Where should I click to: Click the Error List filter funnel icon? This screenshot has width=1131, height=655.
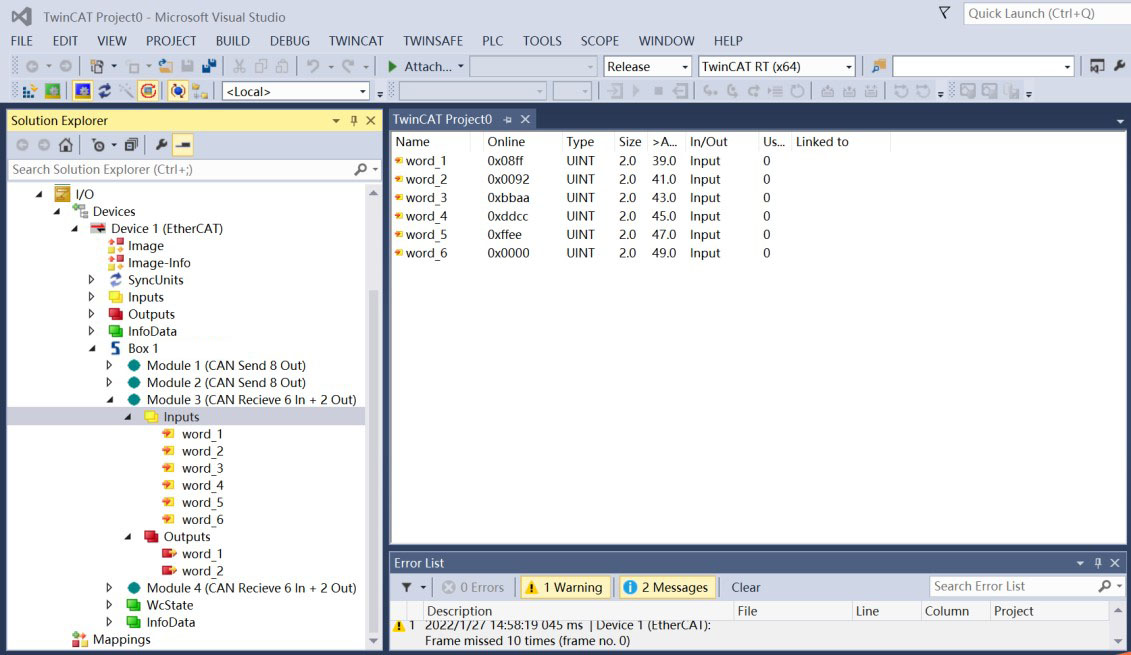point(407,587)
